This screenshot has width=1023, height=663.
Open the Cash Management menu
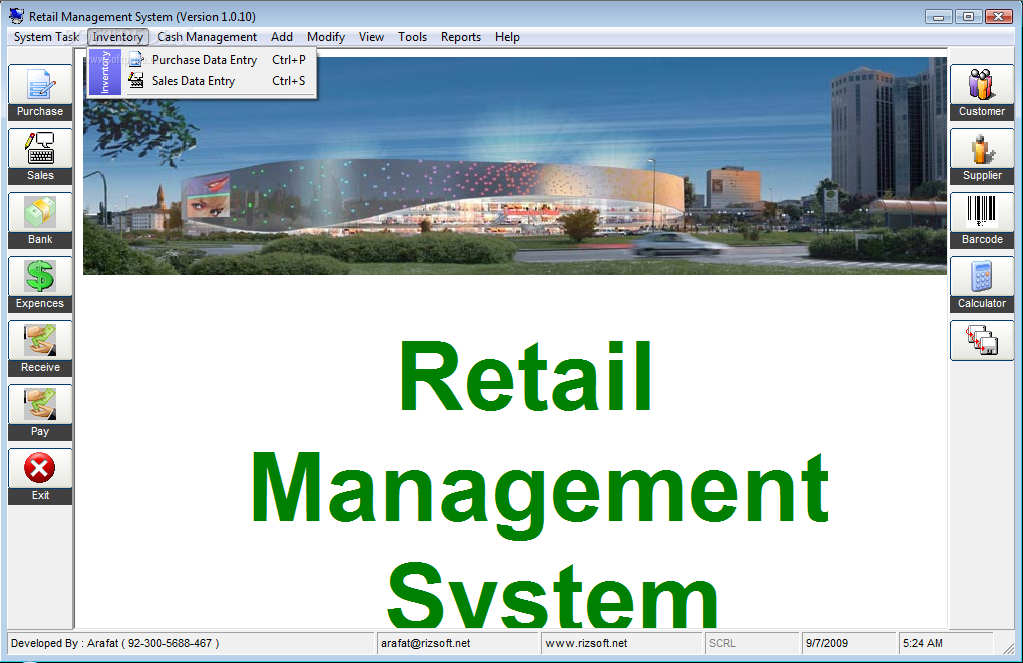pyautogui.click(x=207, y=37)
